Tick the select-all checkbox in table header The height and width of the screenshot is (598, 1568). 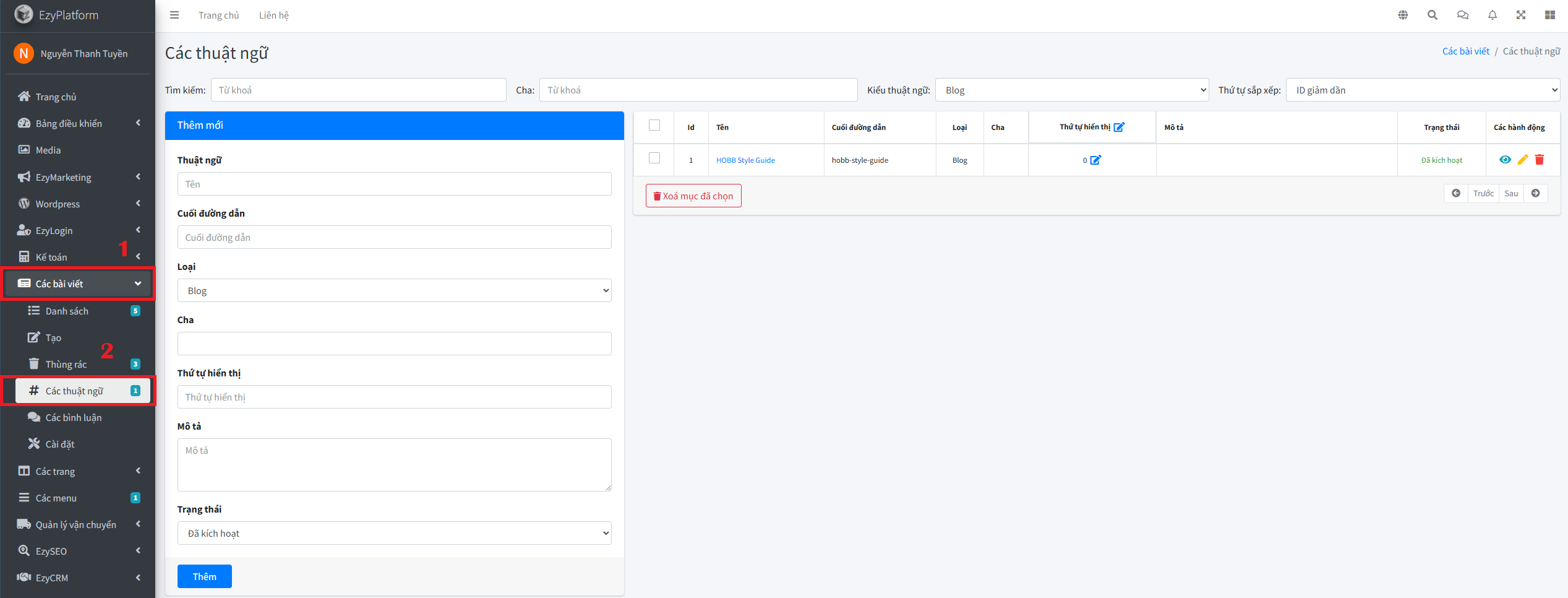pos(654,126)
